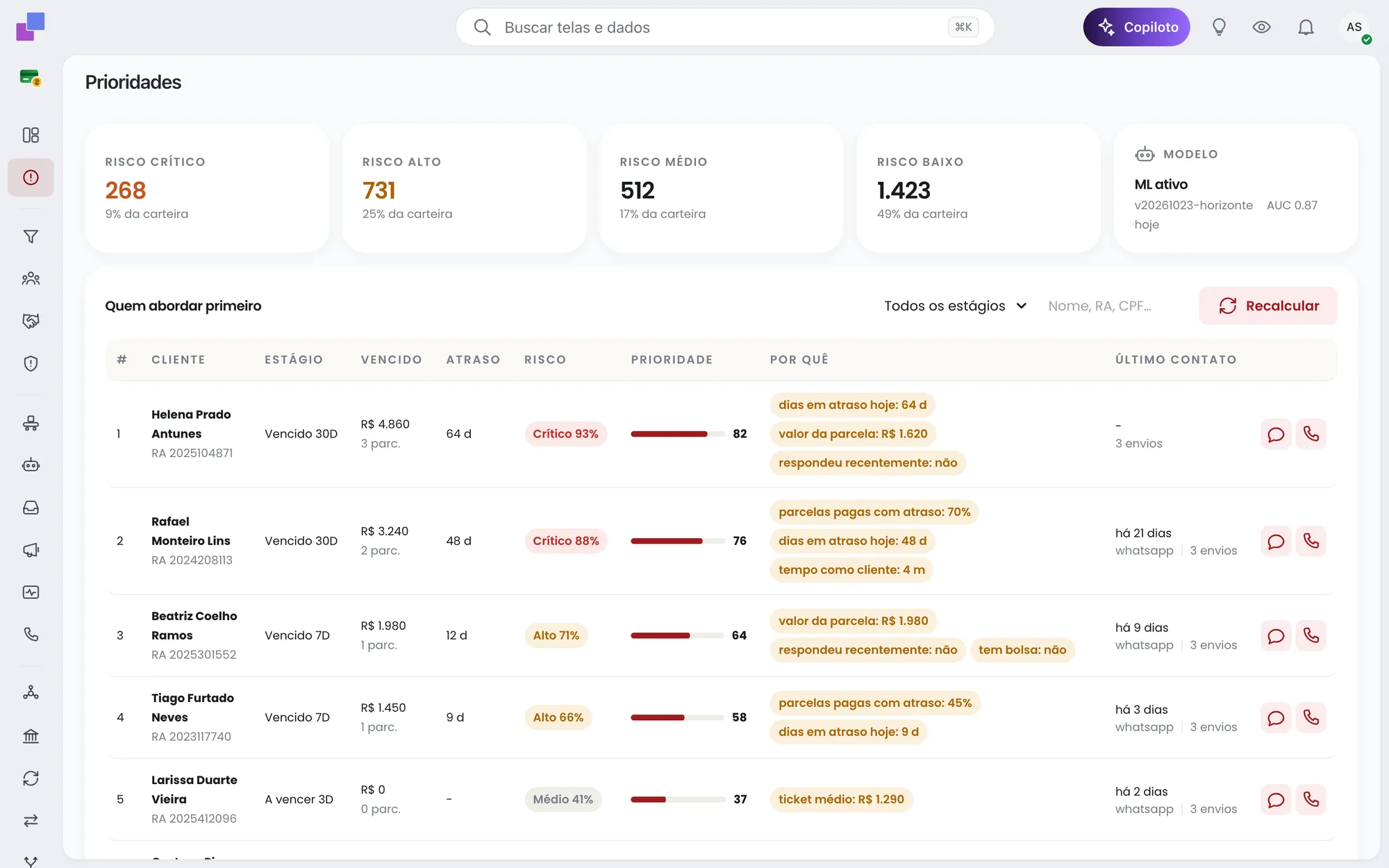Focus the Nome, RA, CPF filter field
Screen dimensions: 1389x868
coord(1114,306)
